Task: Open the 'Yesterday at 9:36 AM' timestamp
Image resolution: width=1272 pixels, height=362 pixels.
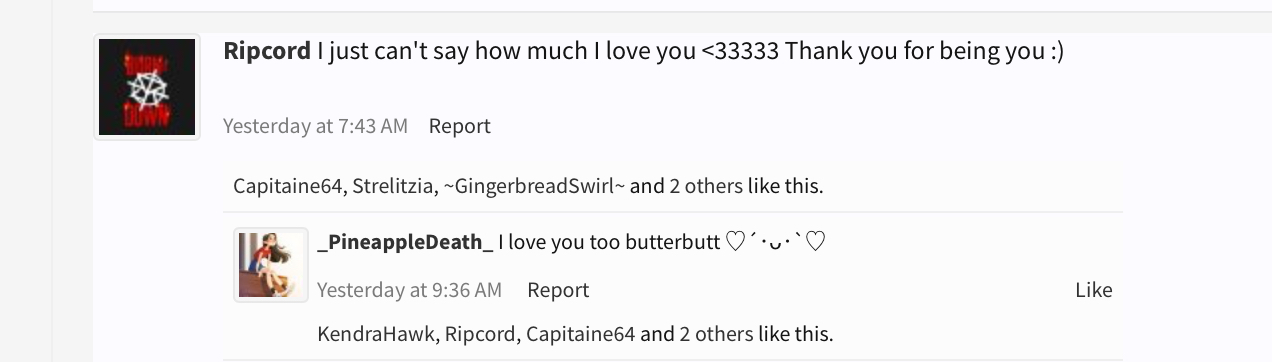Action: coord(409,290)
